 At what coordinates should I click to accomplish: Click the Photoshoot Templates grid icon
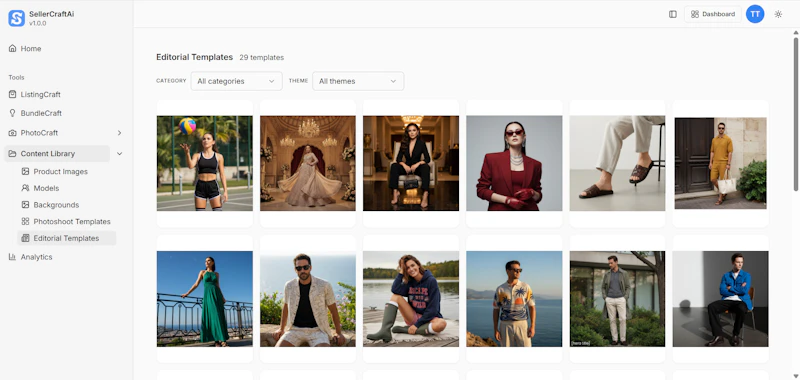(x=25, y=221)
